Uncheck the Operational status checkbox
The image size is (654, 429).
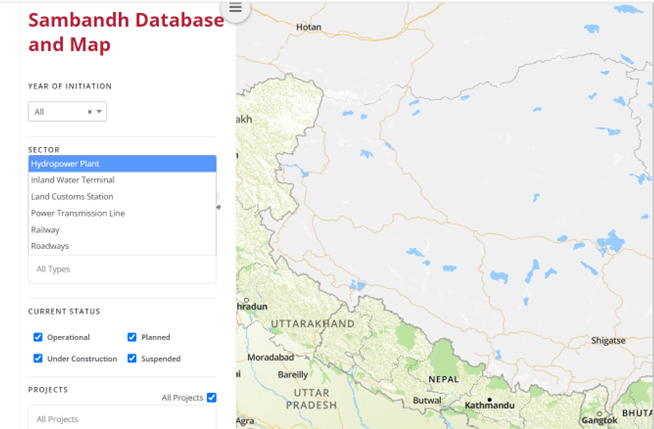(38, 338)
